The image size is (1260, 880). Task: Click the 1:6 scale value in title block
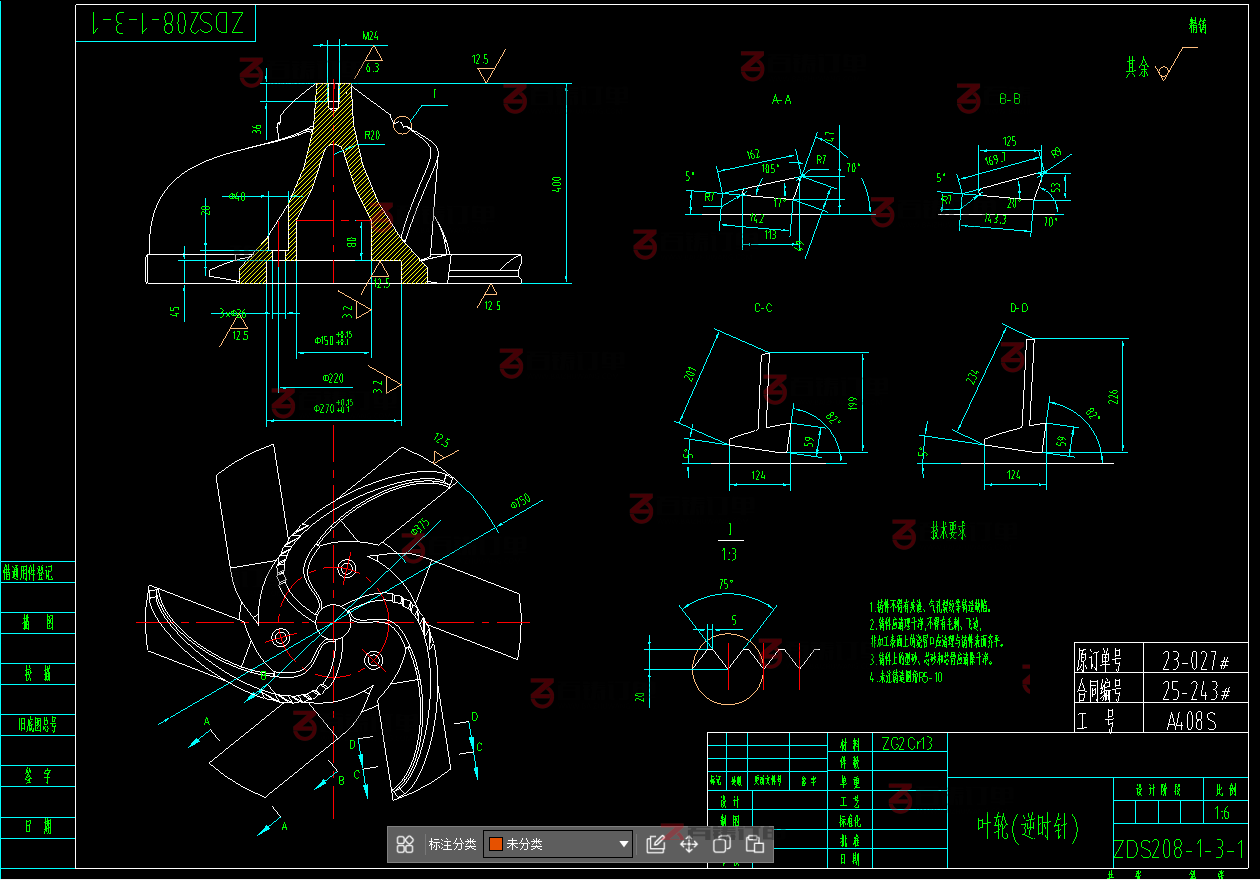(x=1221, y=814)
